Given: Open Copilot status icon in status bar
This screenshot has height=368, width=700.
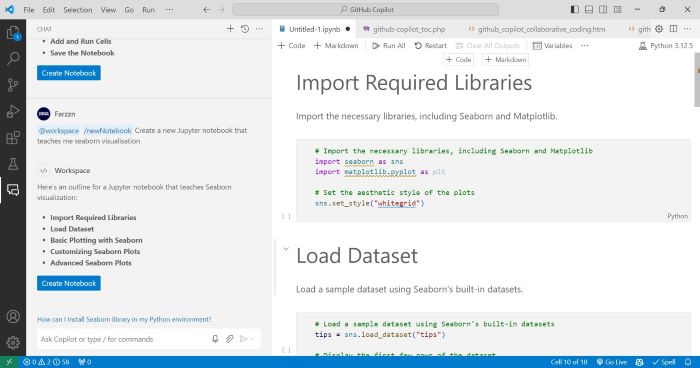Looking at the screenshot, I should point(640,362).
